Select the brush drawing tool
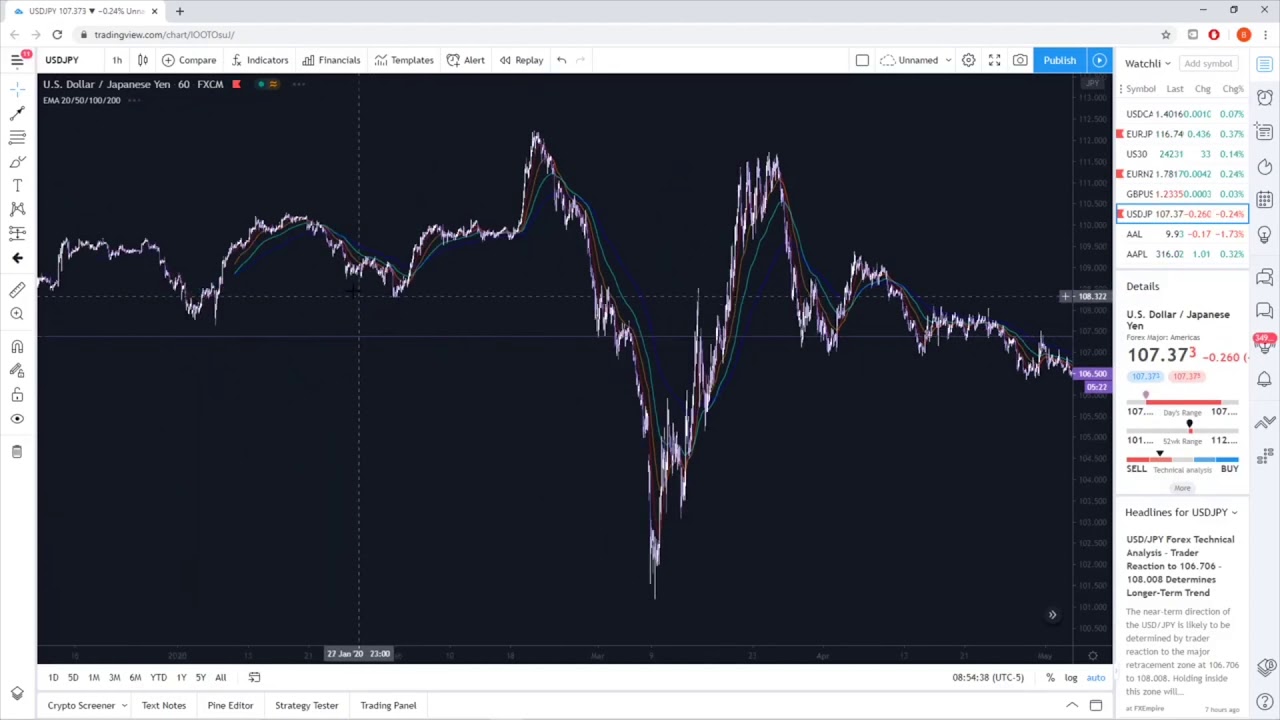 (17, 161)
